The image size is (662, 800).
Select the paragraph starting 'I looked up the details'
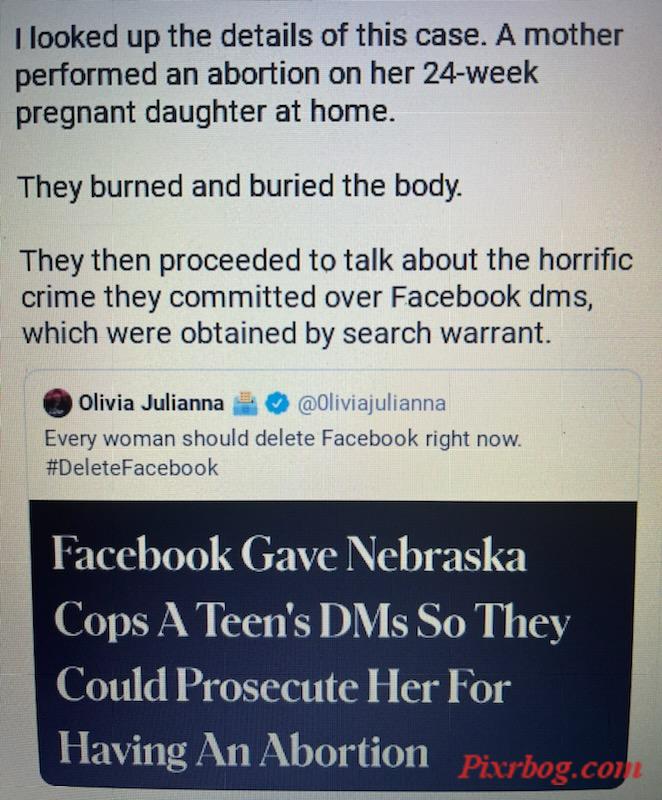pos(319,74)
